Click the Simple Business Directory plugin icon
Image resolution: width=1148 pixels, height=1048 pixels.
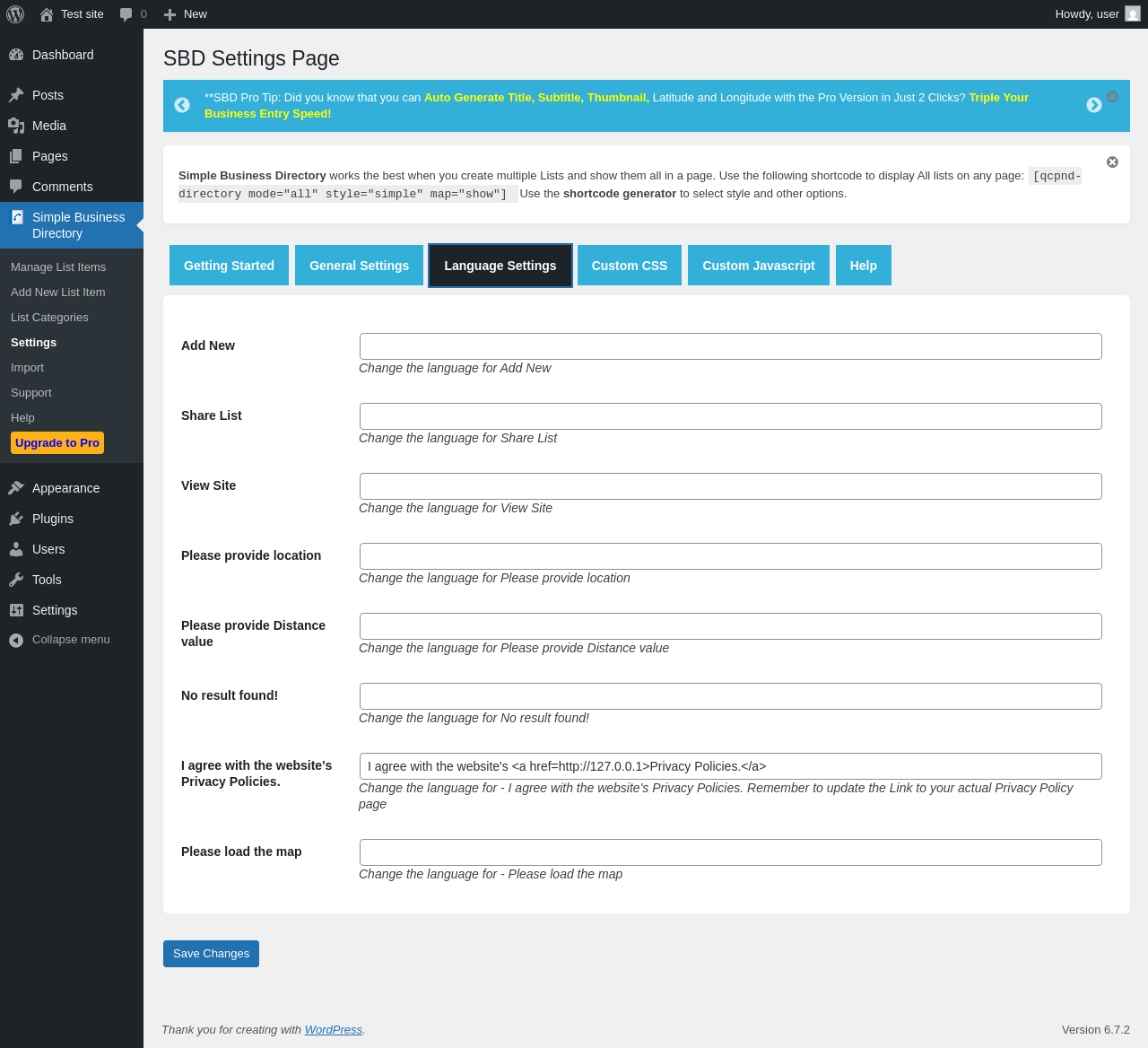tap(17, 217)
